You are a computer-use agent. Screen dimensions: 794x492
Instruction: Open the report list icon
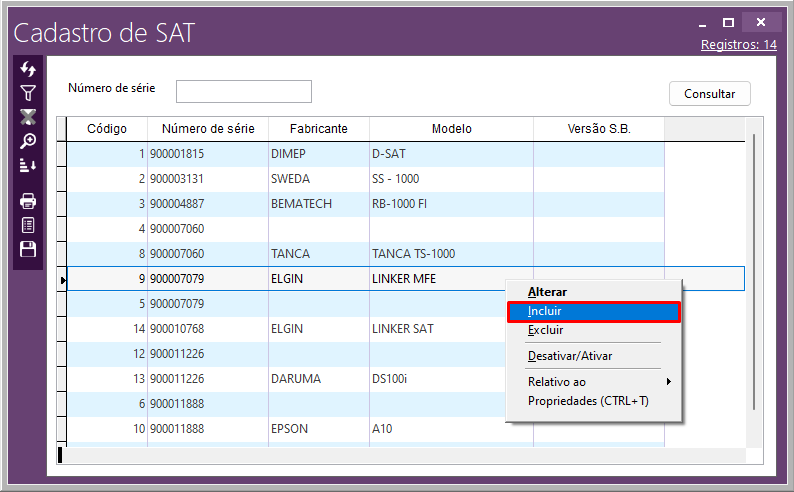[28, 225]
